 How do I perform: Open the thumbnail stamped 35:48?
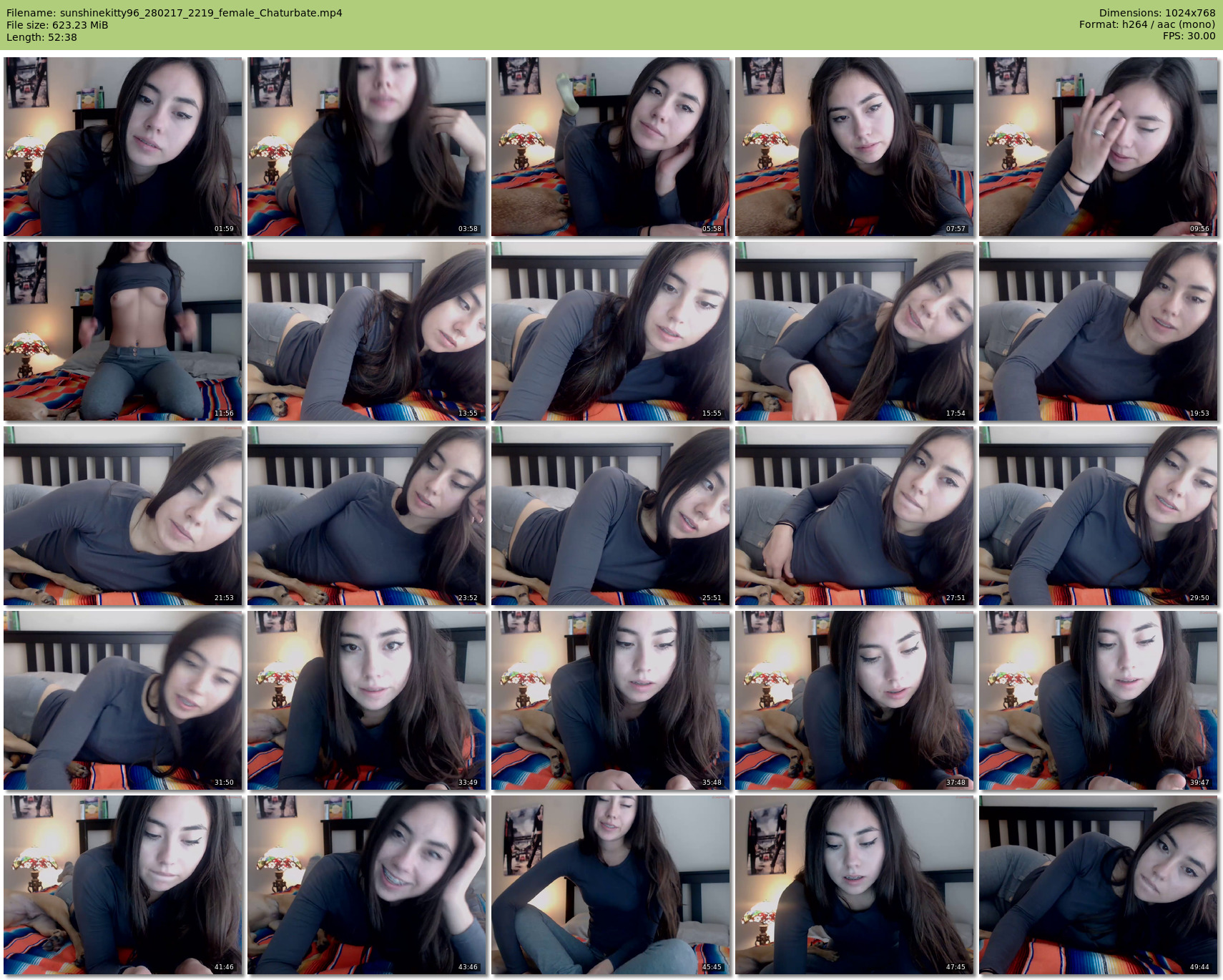[x=611, y=700]
